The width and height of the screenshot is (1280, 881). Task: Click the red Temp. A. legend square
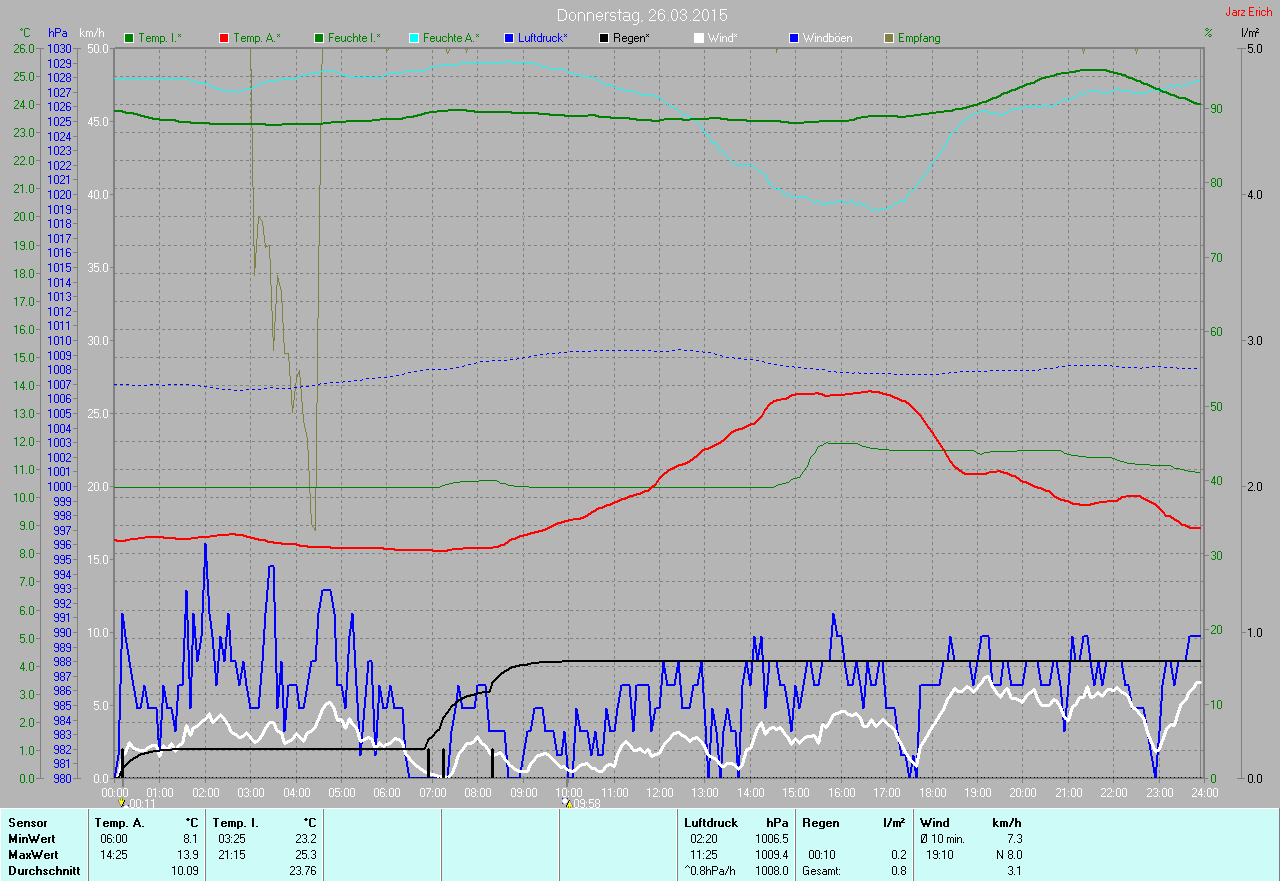(224, 38)
